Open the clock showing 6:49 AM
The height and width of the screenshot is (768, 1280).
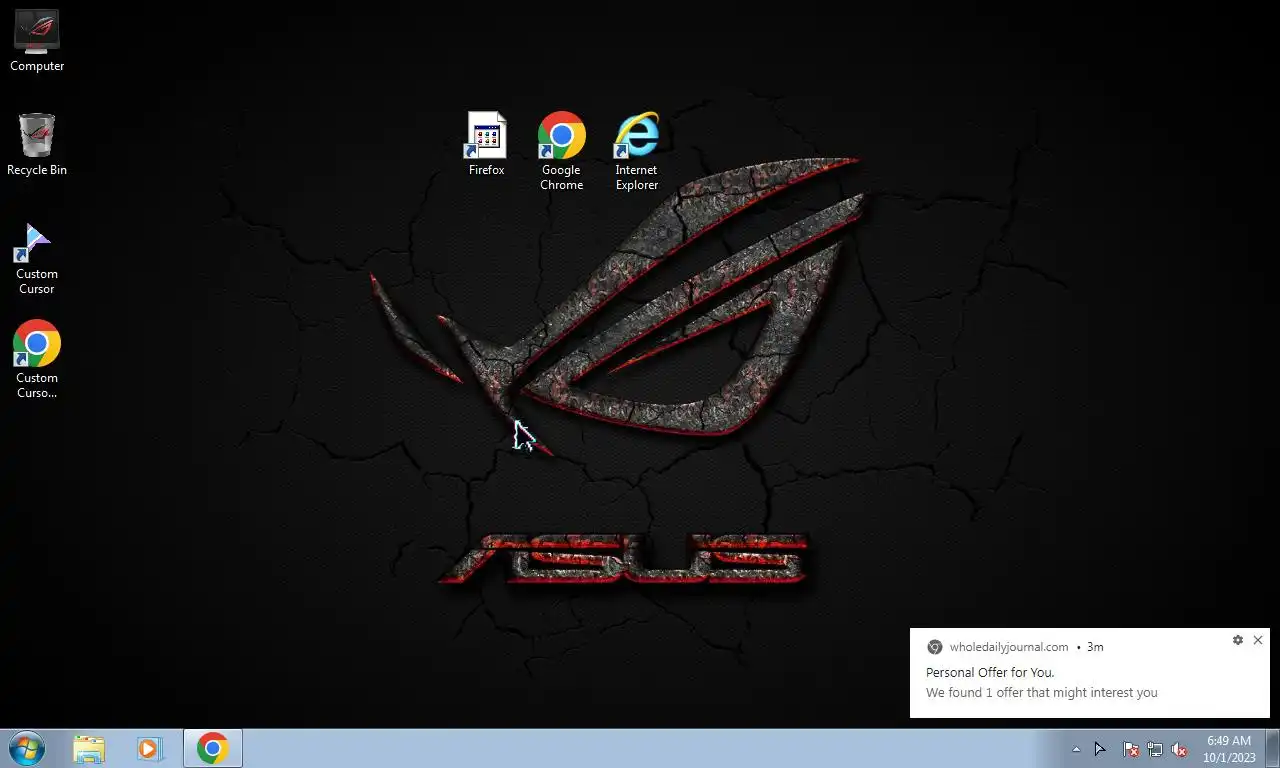click(1229, 749)
